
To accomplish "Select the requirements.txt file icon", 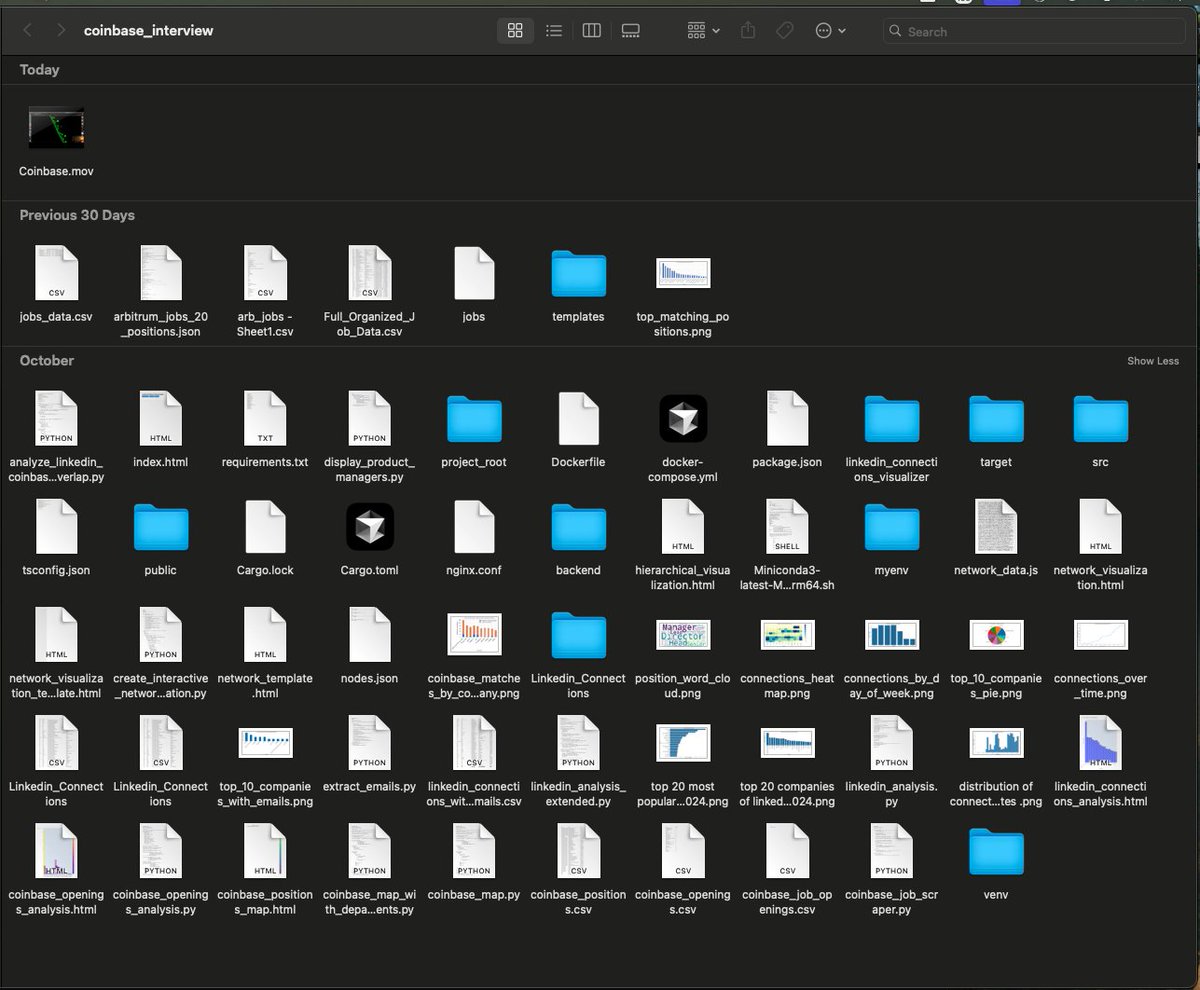I will tap(265, 418).
